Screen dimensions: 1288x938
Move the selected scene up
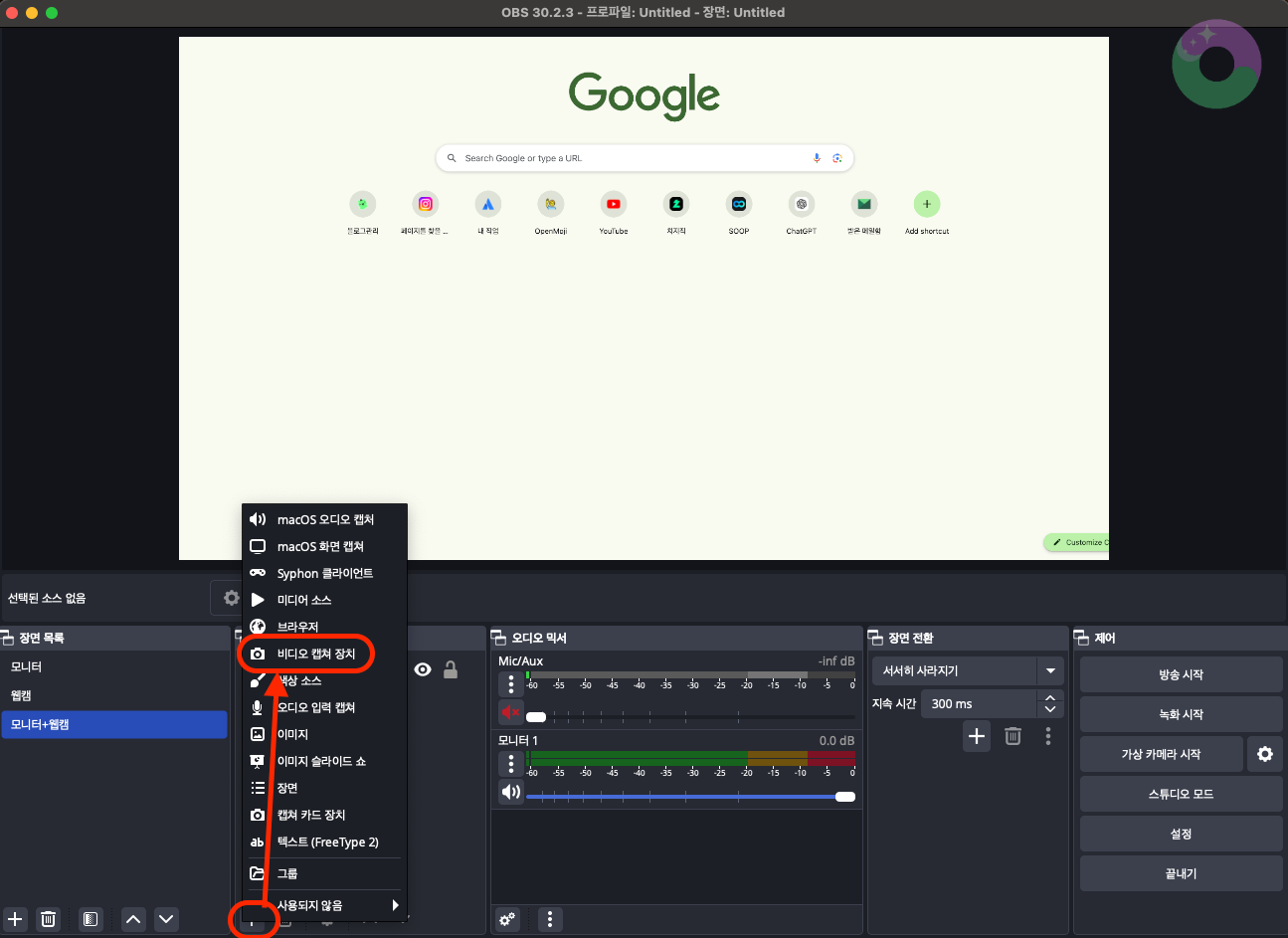[133, 919]
